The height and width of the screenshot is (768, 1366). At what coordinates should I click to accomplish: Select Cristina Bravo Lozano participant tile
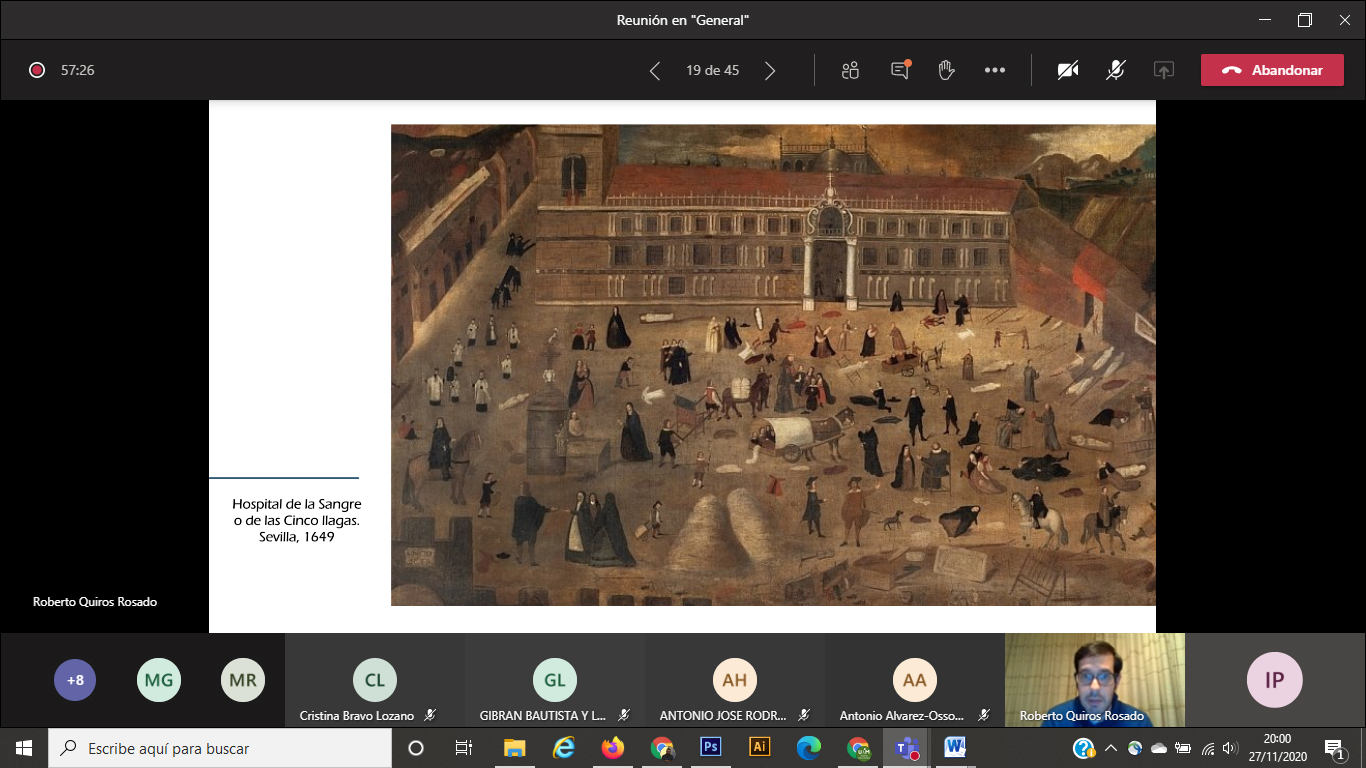pyautogui.click(x=375, y=680)
